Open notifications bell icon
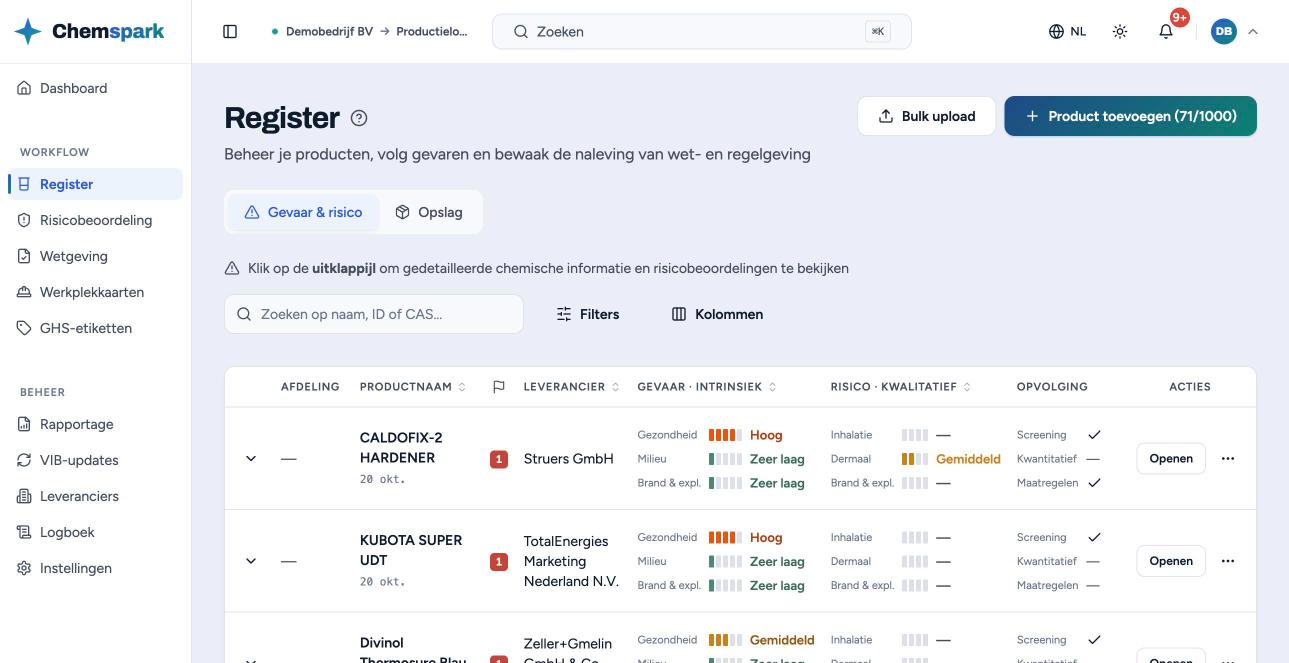 click(1166, 32)
